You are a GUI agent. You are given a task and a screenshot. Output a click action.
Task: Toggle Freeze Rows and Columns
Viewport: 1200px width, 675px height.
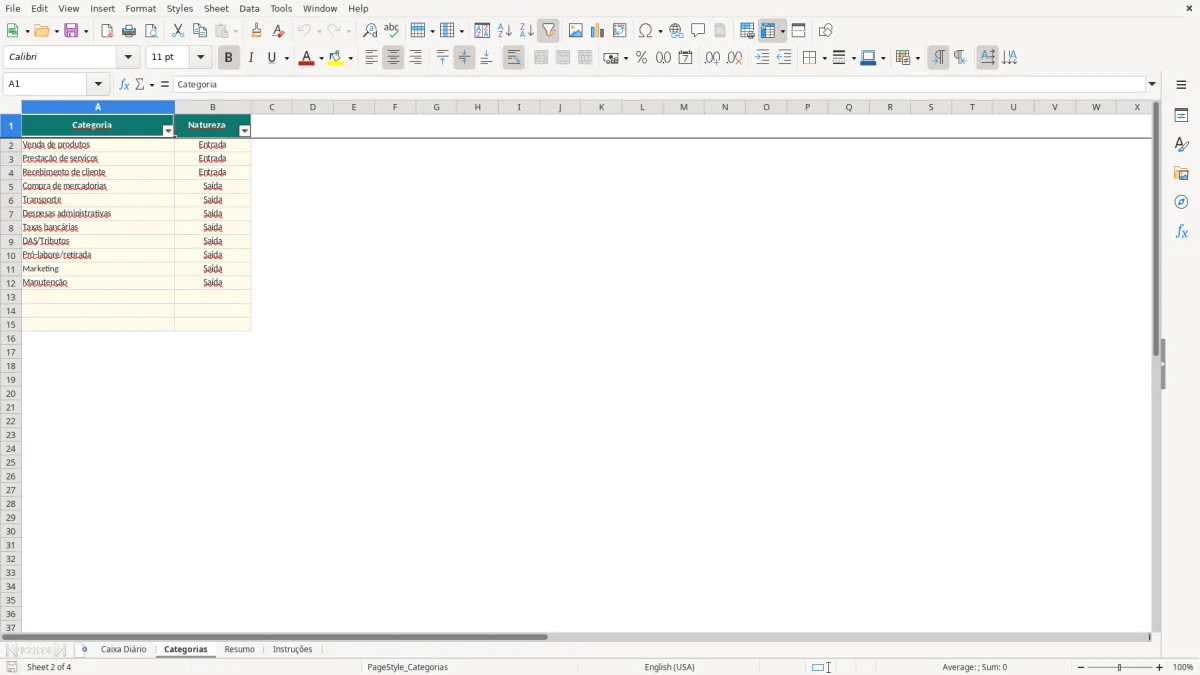768,31
